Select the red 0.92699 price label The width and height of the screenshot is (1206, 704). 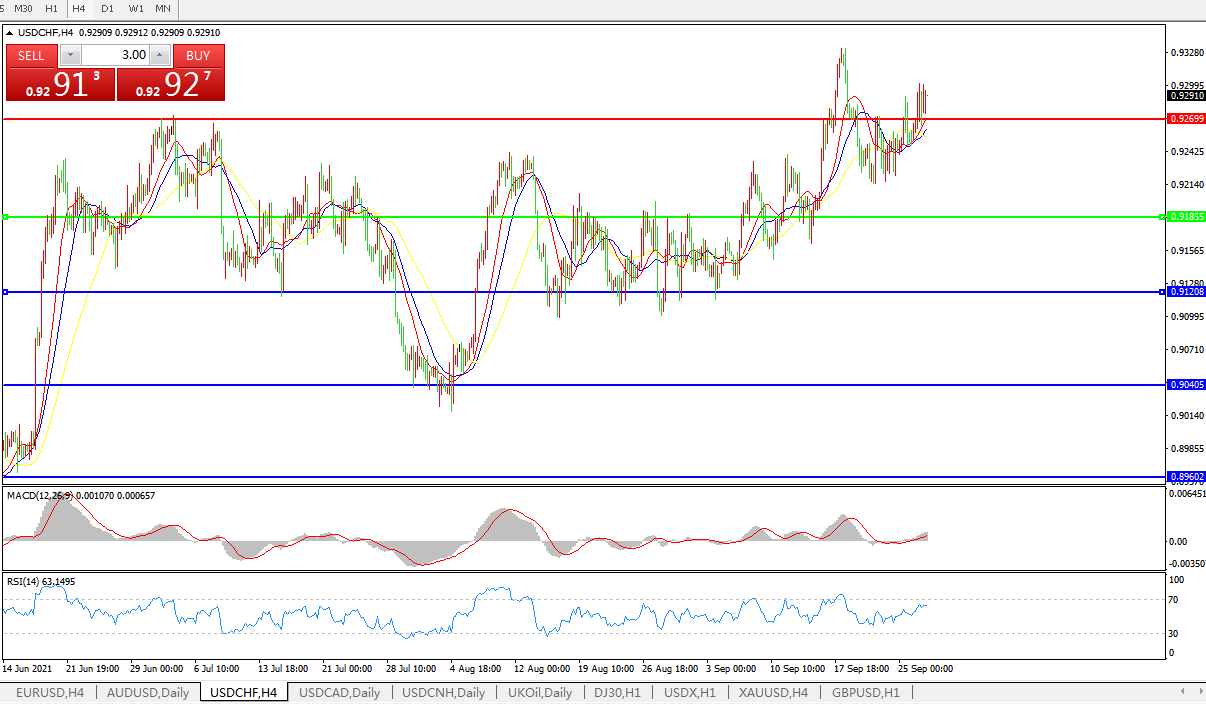tap(1184, 119)
